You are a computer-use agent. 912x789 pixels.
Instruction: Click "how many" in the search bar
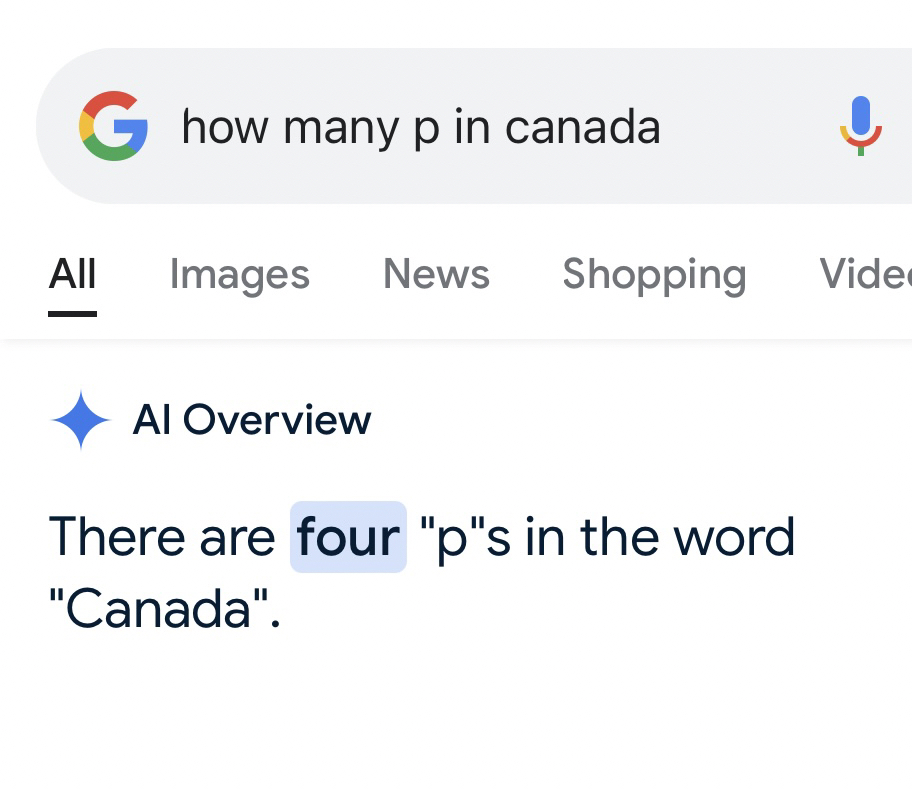(290, 127)
